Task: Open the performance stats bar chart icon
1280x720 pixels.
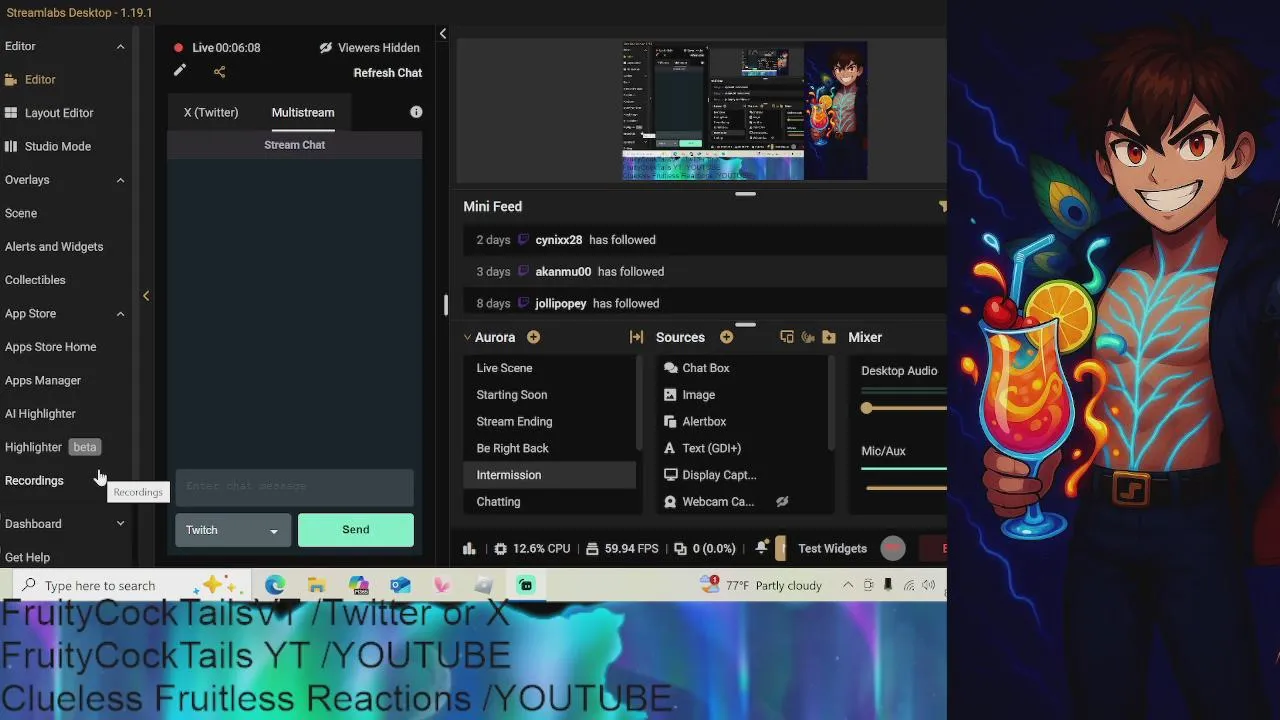Action: click(469, 548)
